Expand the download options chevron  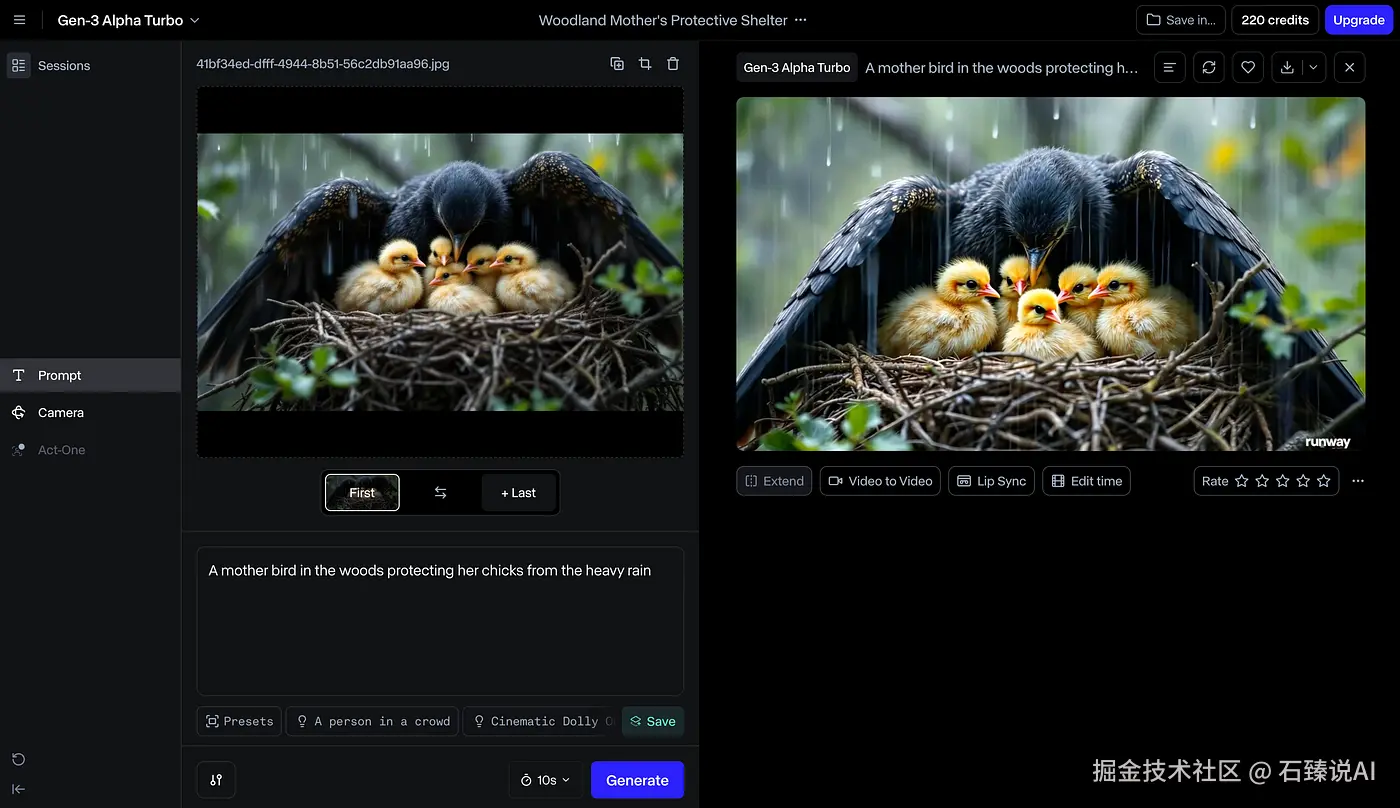coord(1314,67)
